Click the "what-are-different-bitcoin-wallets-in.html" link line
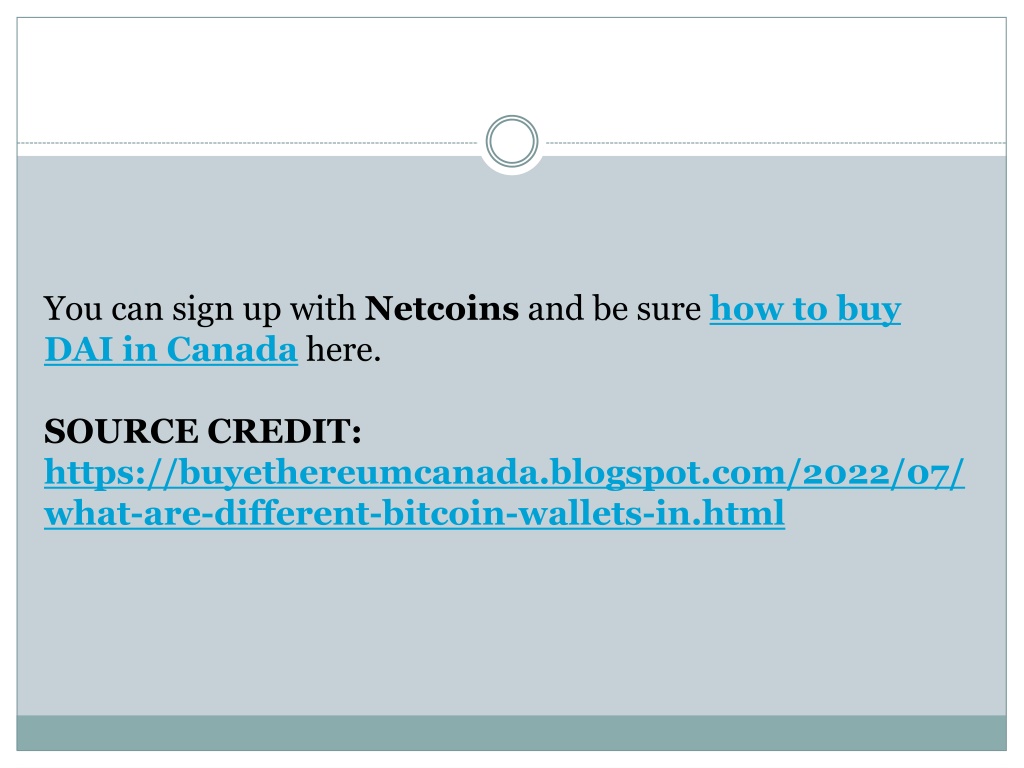This screenshot has height=768, width=1024. point(415,513)
